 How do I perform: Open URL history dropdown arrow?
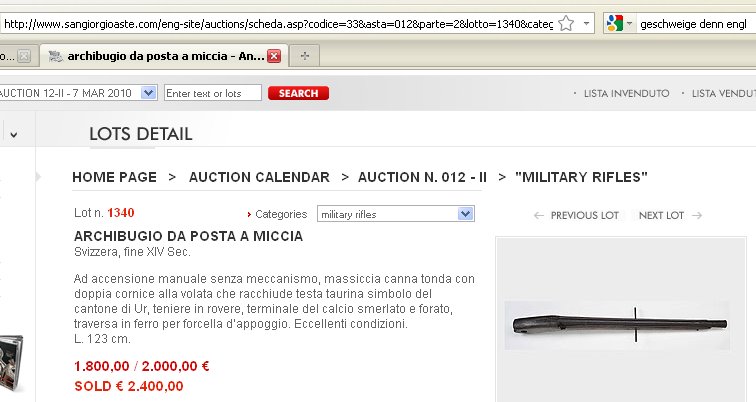click(x=586, y=23)
